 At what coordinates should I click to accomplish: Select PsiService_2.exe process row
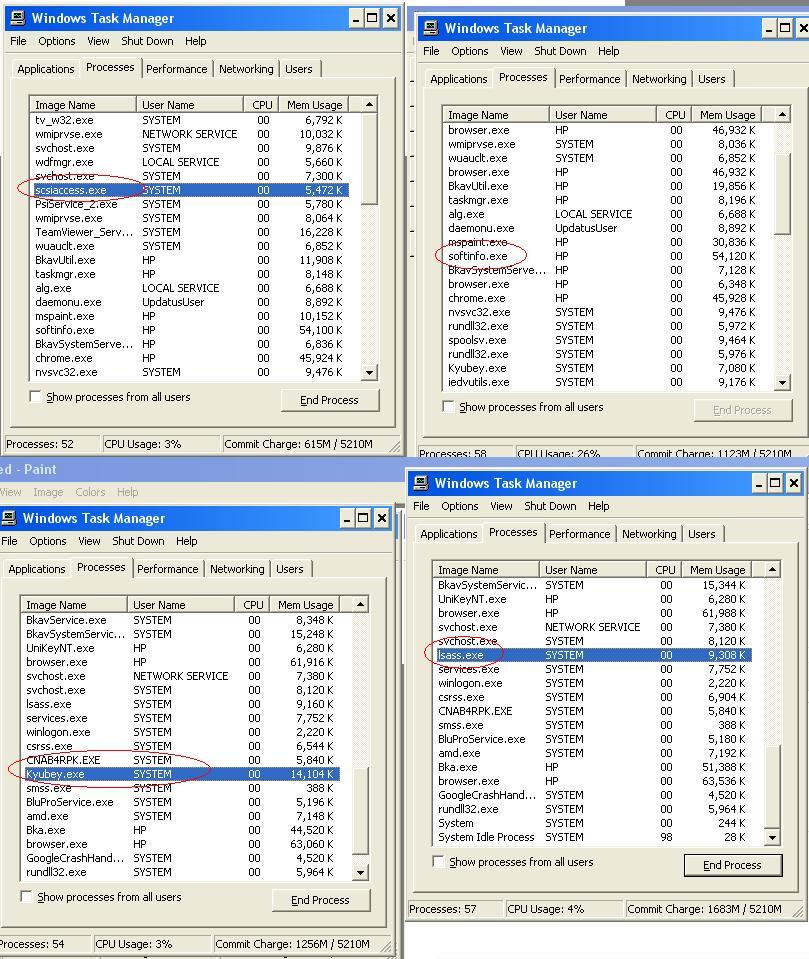(190, 204)
